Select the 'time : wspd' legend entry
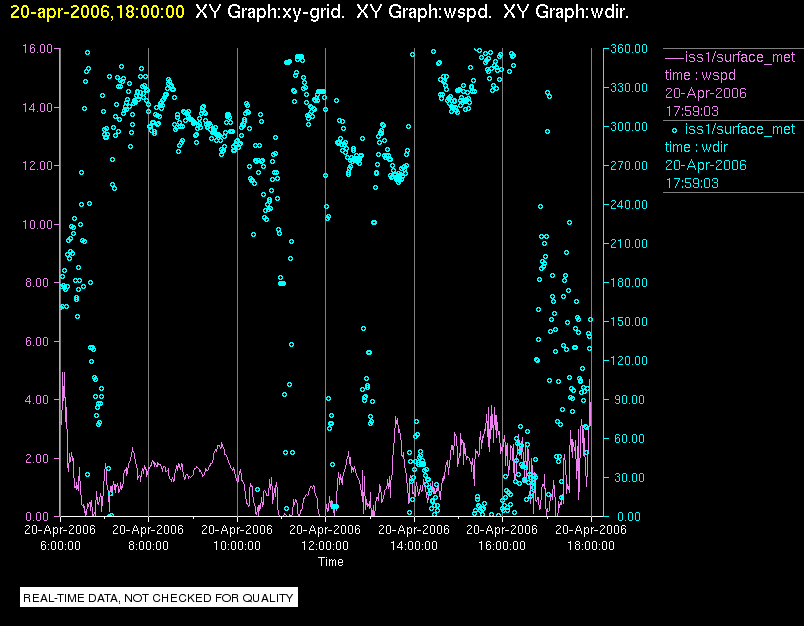This screenshot has height=626, width=804. coord(699,75)
